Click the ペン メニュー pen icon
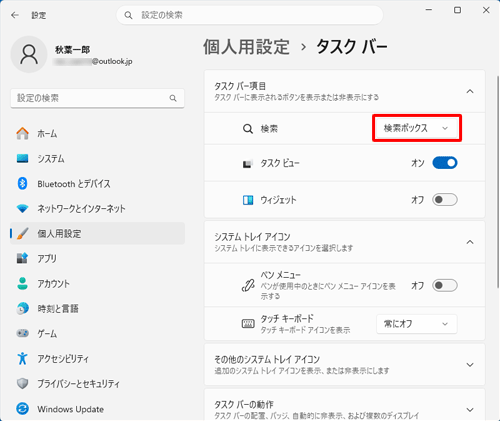 tap(248, 286)
